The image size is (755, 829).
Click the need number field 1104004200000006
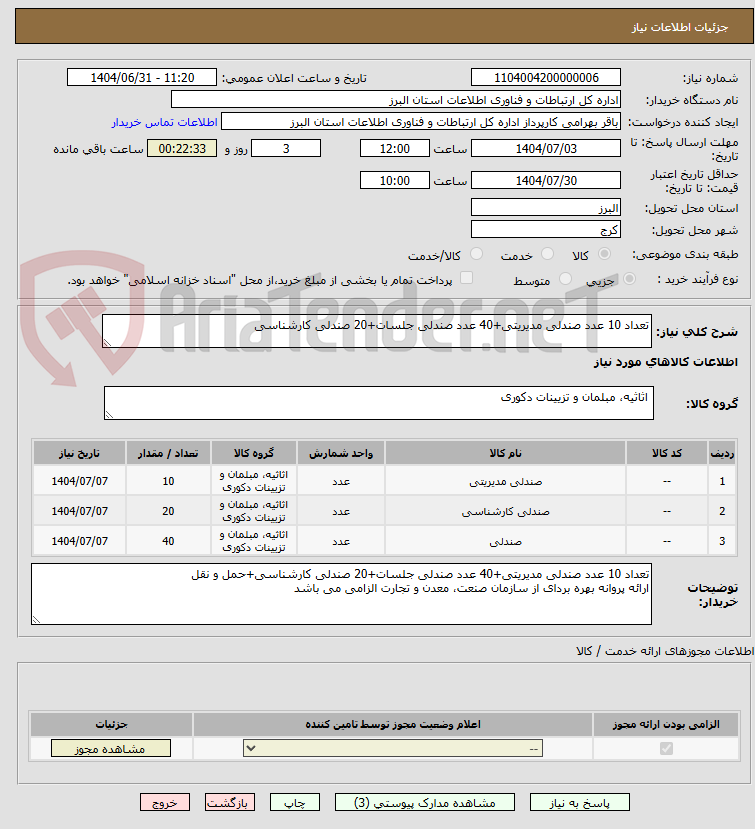[x=546, y=78]
